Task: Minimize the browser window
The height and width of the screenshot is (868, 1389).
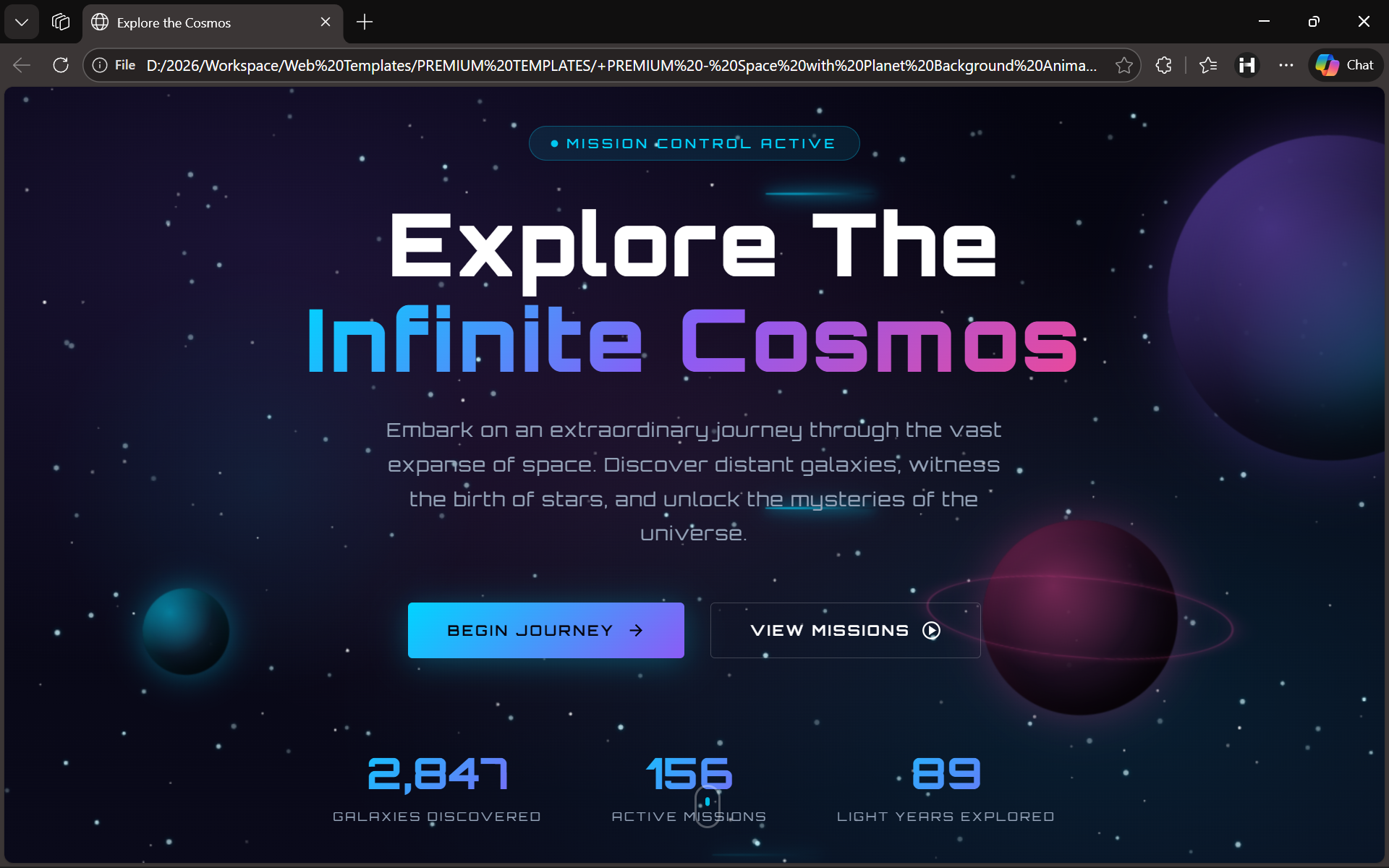Action: [x=1264, y=22]
